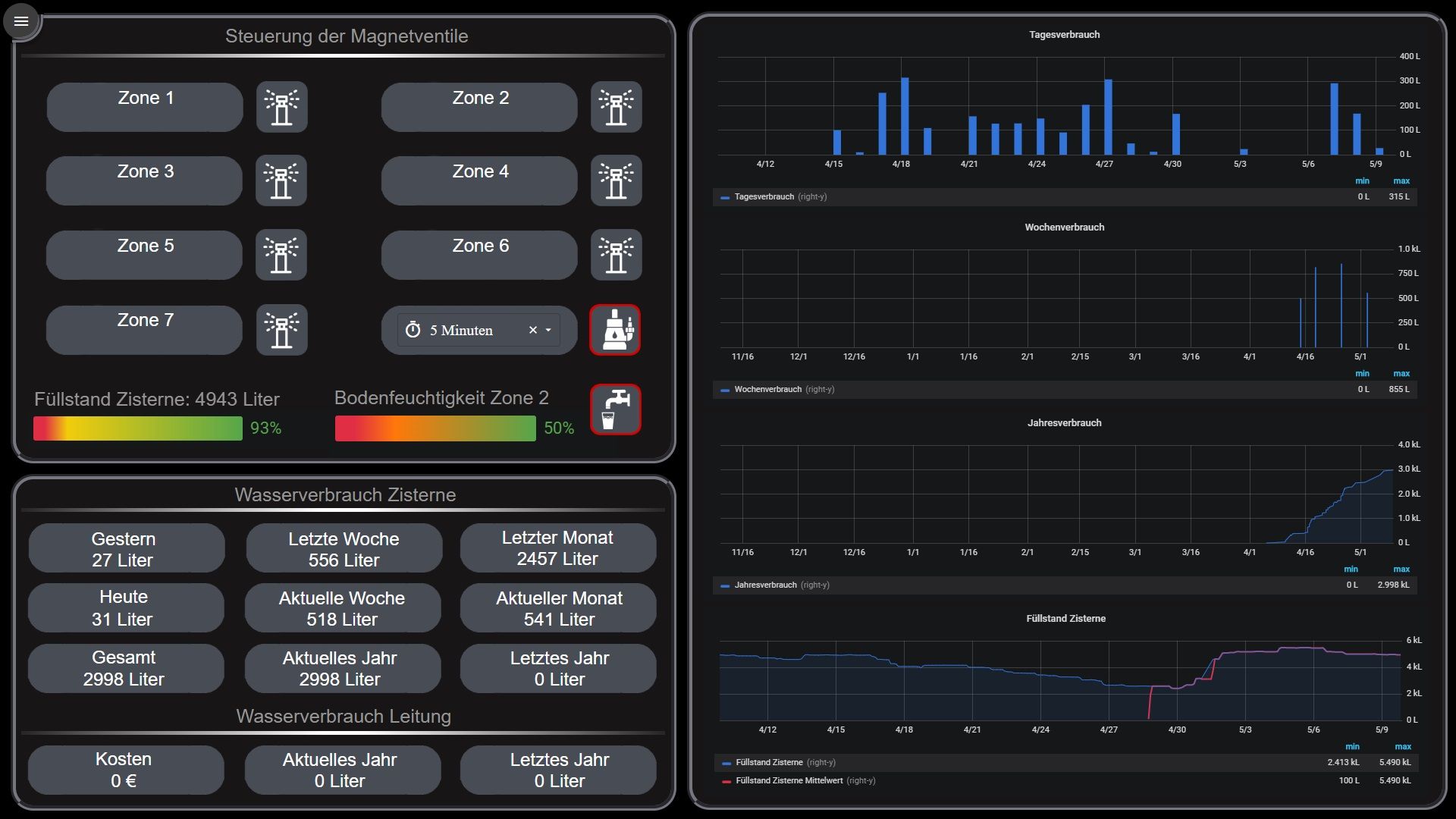Click the Zone 3 label button
The width and height of the screenshot is (1456, 819).
click(x=145, y=180)
